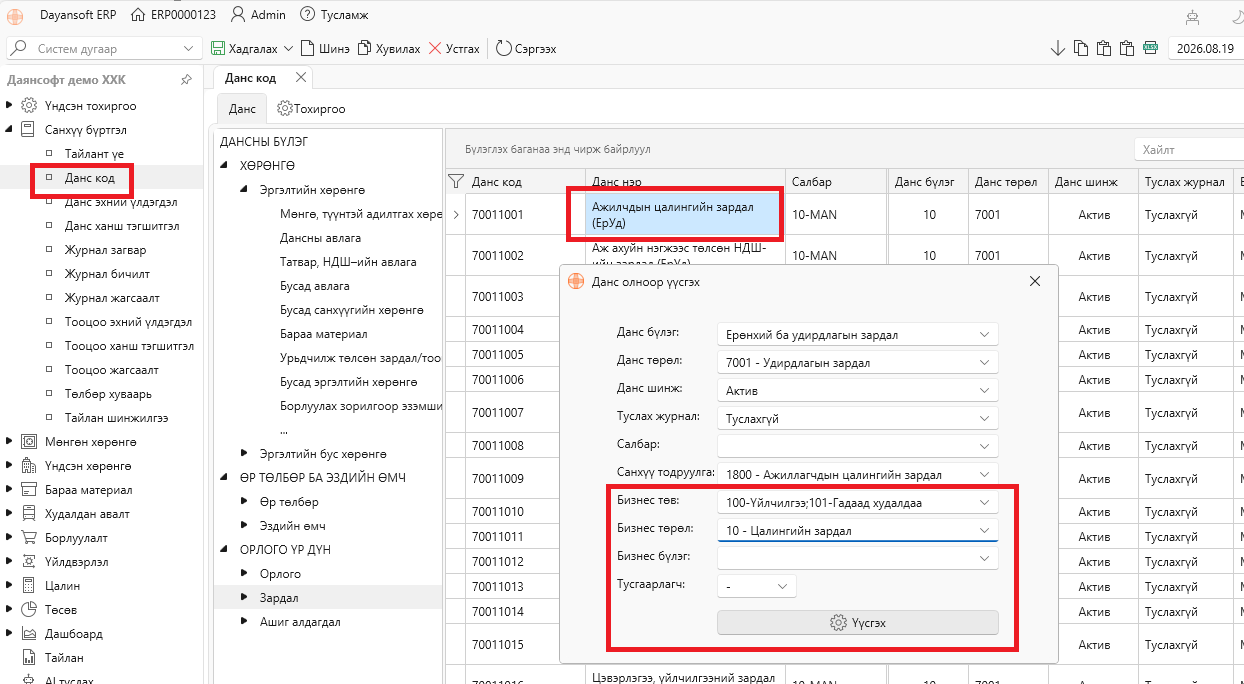The width and height of the screenshot is (1244, 684).
Task: Click the 2026.08.19 date field
Action: pos(1205,48)
